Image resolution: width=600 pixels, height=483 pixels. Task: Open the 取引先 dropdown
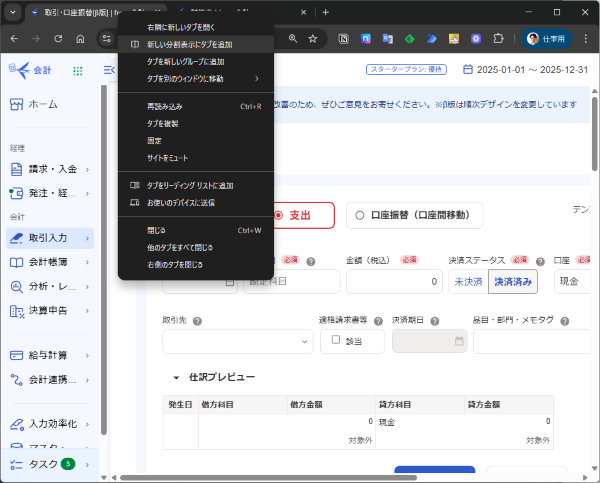(237, 341)
